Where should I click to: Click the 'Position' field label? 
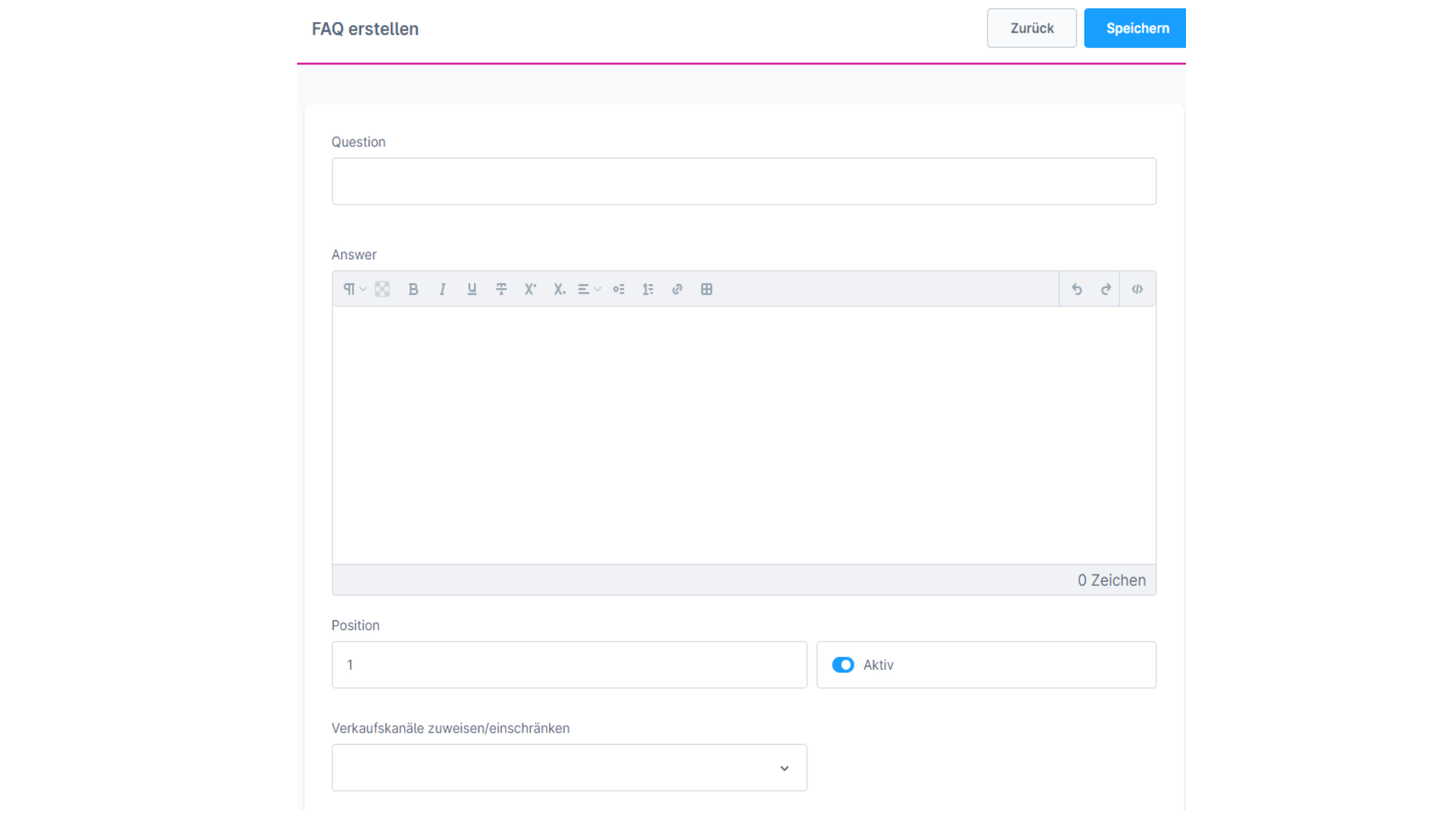(356, 626)
